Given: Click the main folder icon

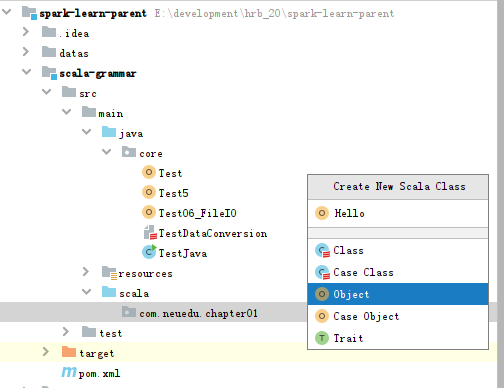Looking at the screenshot, I should pos(89,112).
